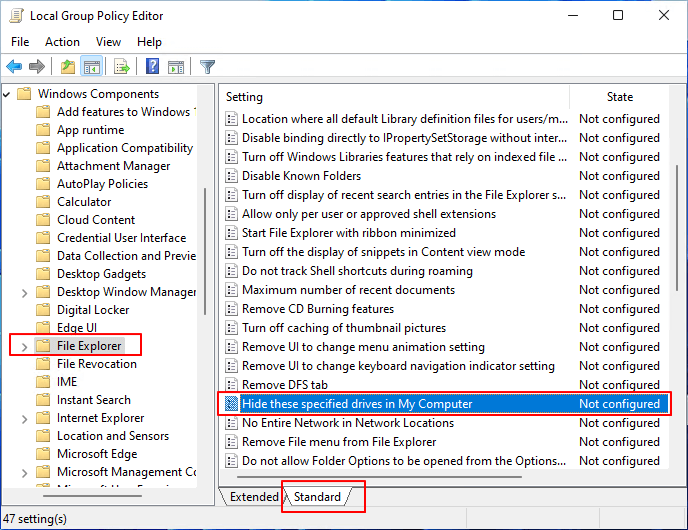Image resolution: width=688 pixels, height=530 pixels.
Task: Open the Action menu
Action: (62, 42)
